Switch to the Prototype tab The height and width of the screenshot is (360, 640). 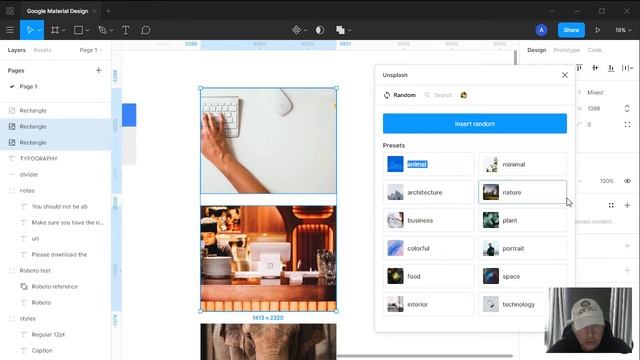567,50
